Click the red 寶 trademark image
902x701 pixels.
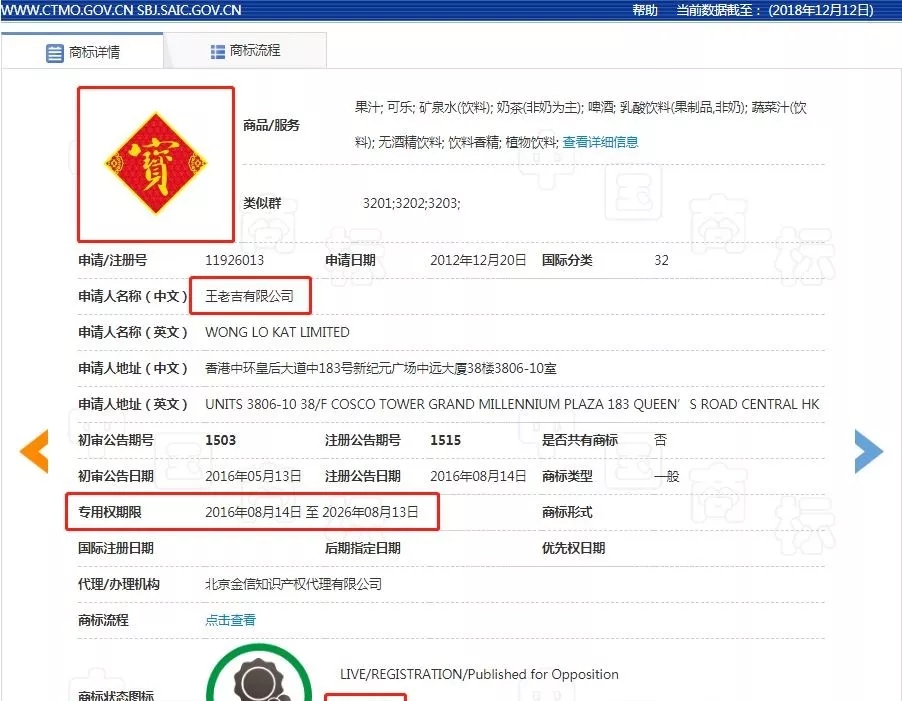(156, 164)
